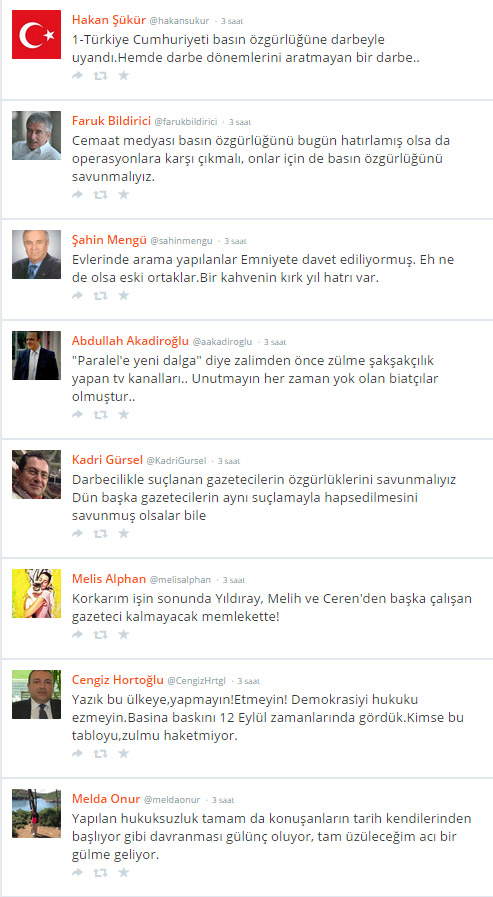The width and height of the screenshot is (493, 897).
Task: Click the Turkish flag avatar
Action: tap(36, 34)
